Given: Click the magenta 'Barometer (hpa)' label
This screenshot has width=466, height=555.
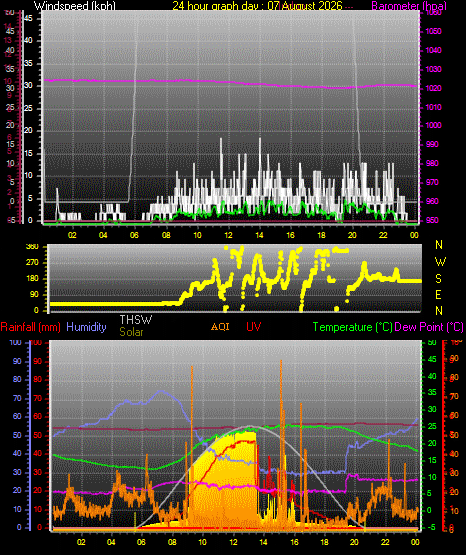Looking at the screenshot, I should pyautogui.click(x=409, y=5).
